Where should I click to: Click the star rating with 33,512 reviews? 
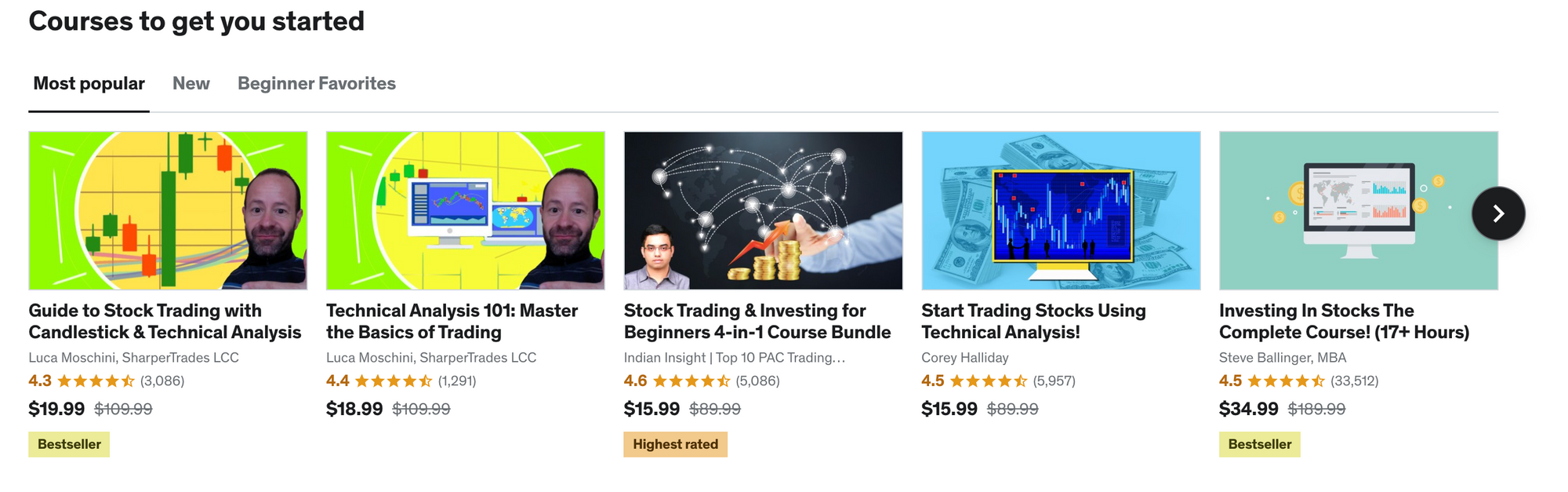click(1286, 381)
